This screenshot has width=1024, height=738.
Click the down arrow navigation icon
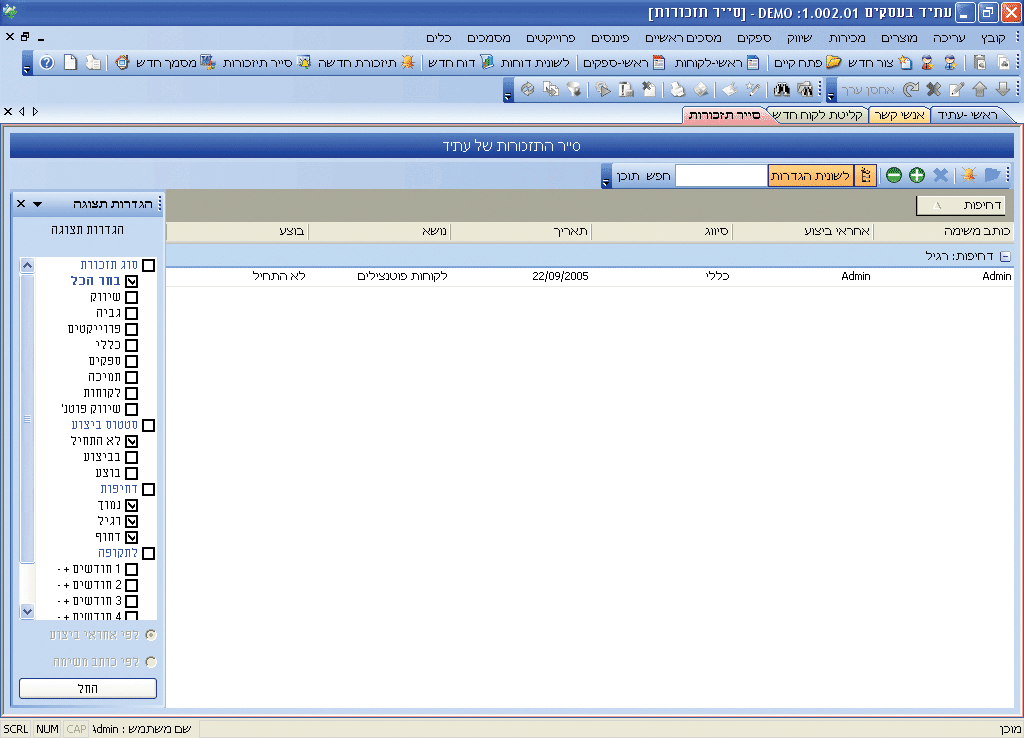coord(1003,89)
